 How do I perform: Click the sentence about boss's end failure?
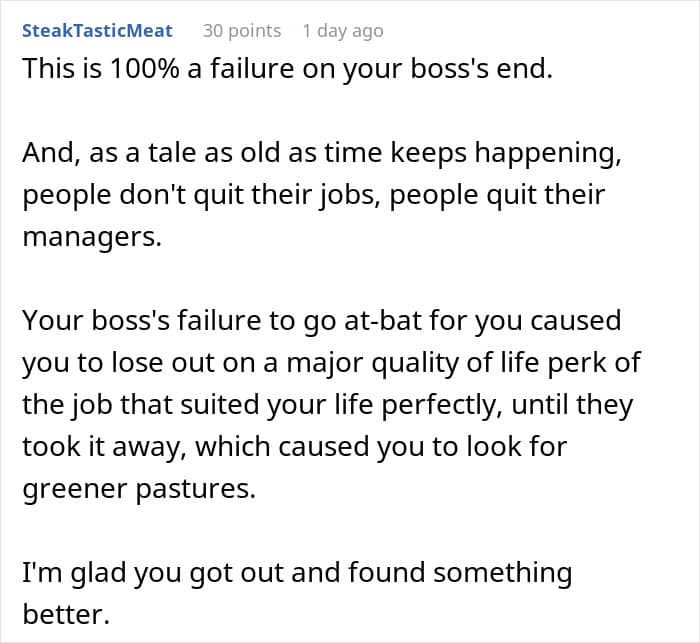point(288,69)
